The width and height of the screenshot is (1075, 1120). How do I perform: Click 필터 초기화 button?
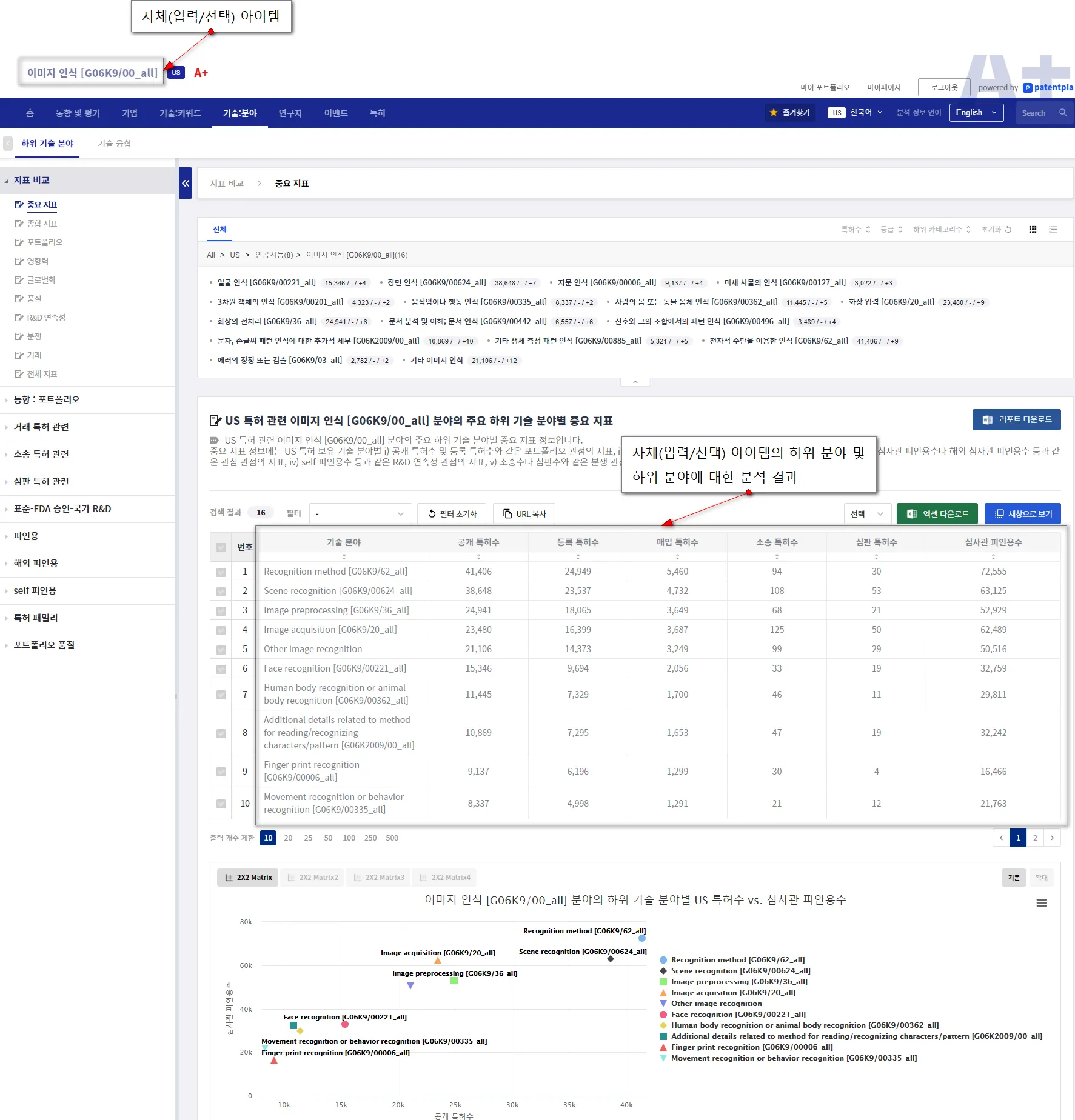(452, 513)
